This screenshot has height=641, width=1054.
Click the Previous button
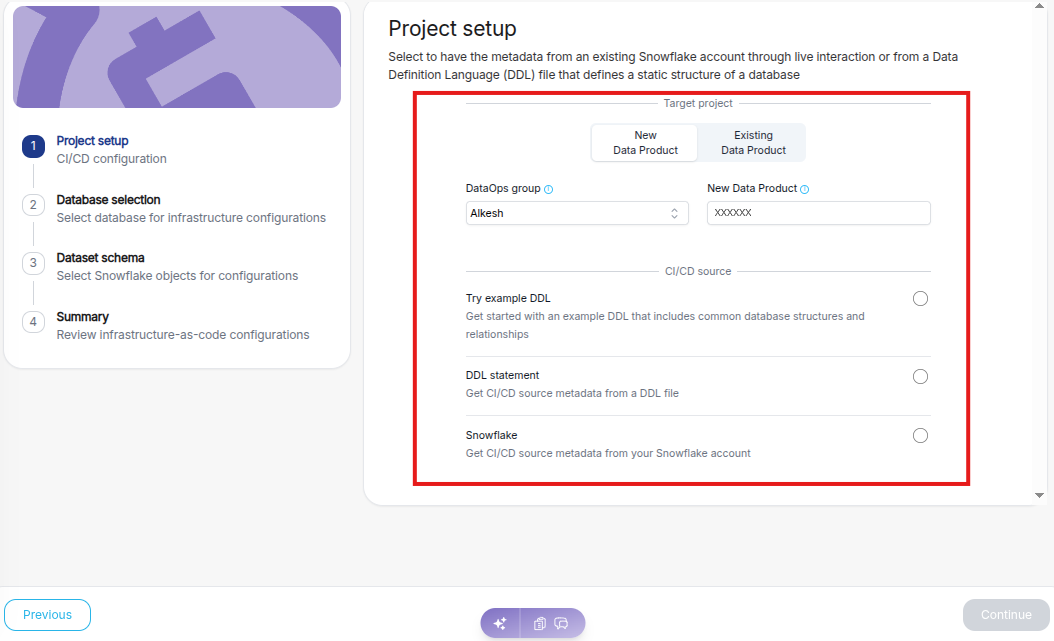coord(47,615)
